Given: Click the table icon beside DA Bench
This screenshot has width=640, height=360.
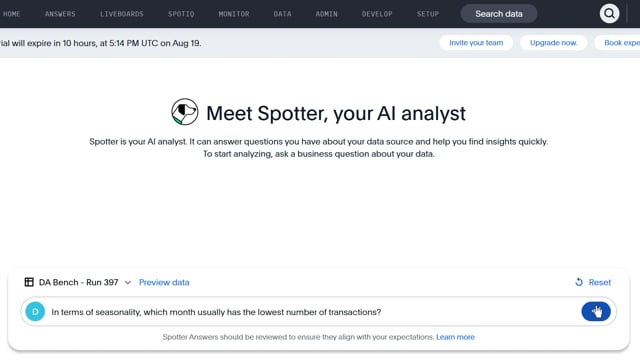Looking at the screenshot, I should (x=29, y=282).
